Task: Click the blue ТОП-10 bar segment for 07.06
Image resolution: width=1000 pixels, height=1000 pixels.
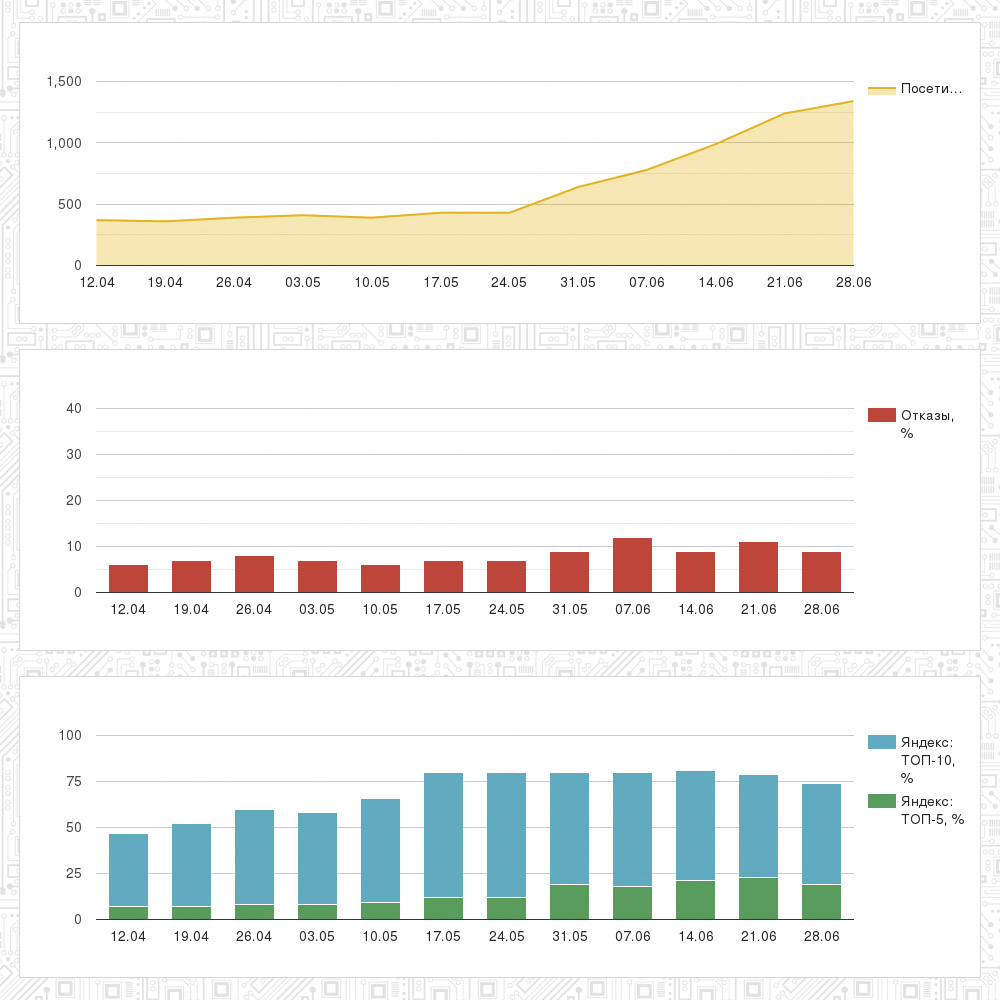Action: 633,830
